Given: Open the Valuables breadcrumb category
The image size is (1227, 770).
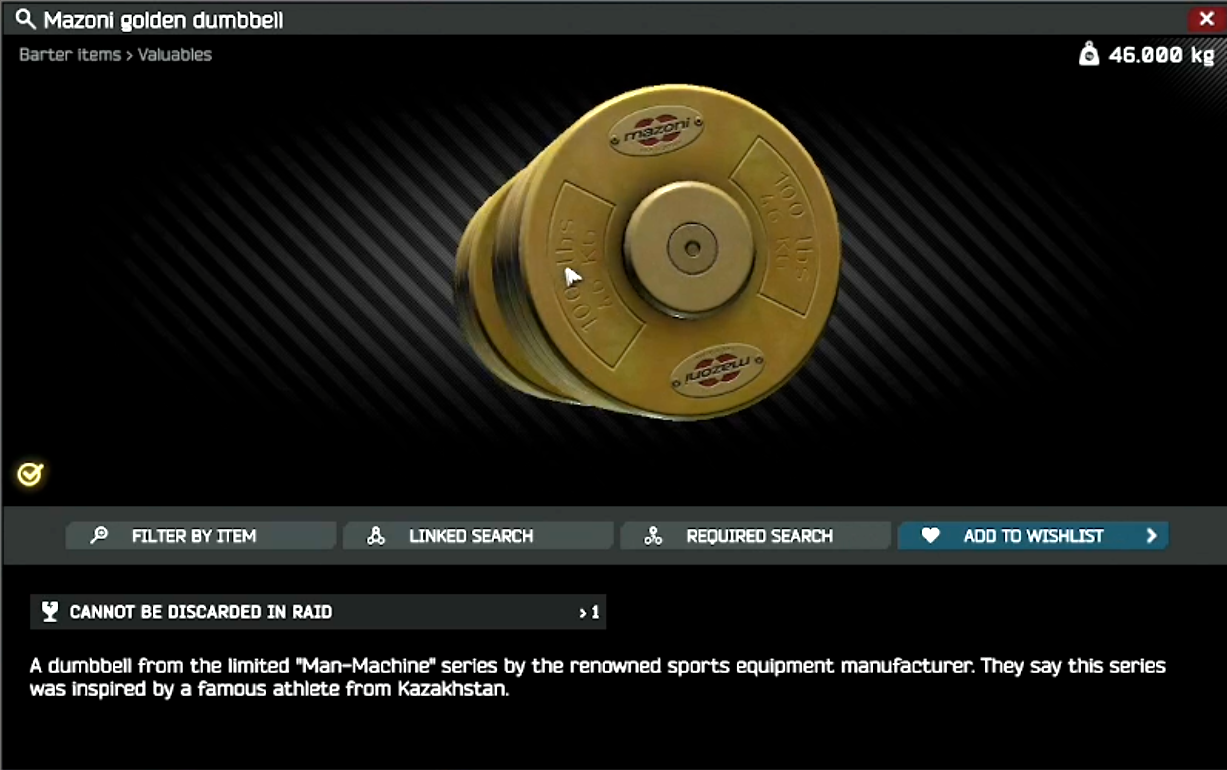Looking at the screenshot, I should tap(175, 55).
